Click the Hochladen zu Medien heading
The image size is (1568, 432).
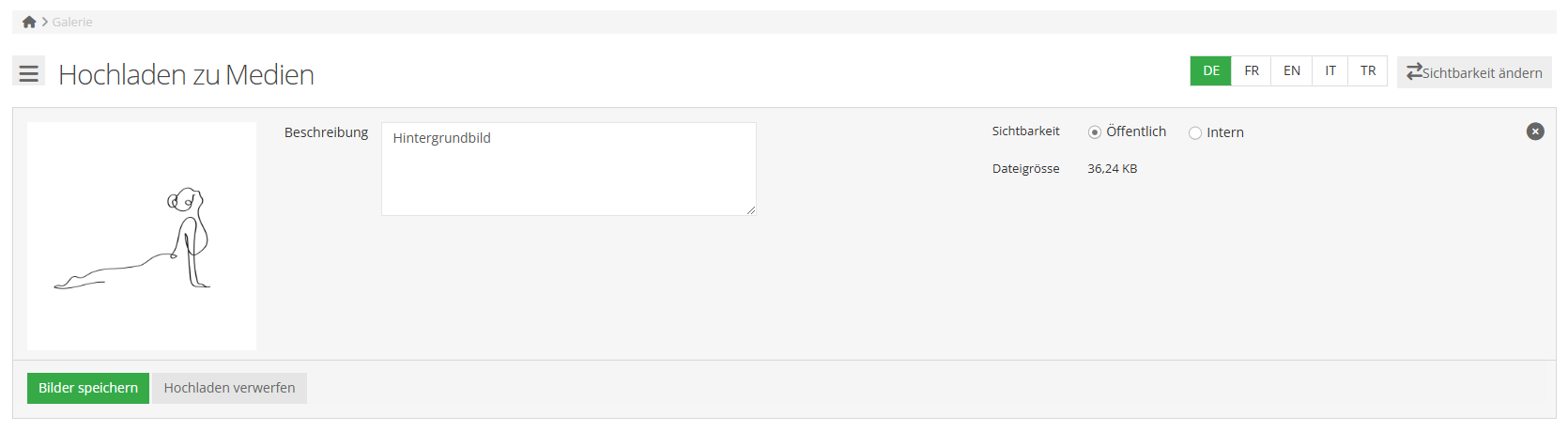[186, 74]
